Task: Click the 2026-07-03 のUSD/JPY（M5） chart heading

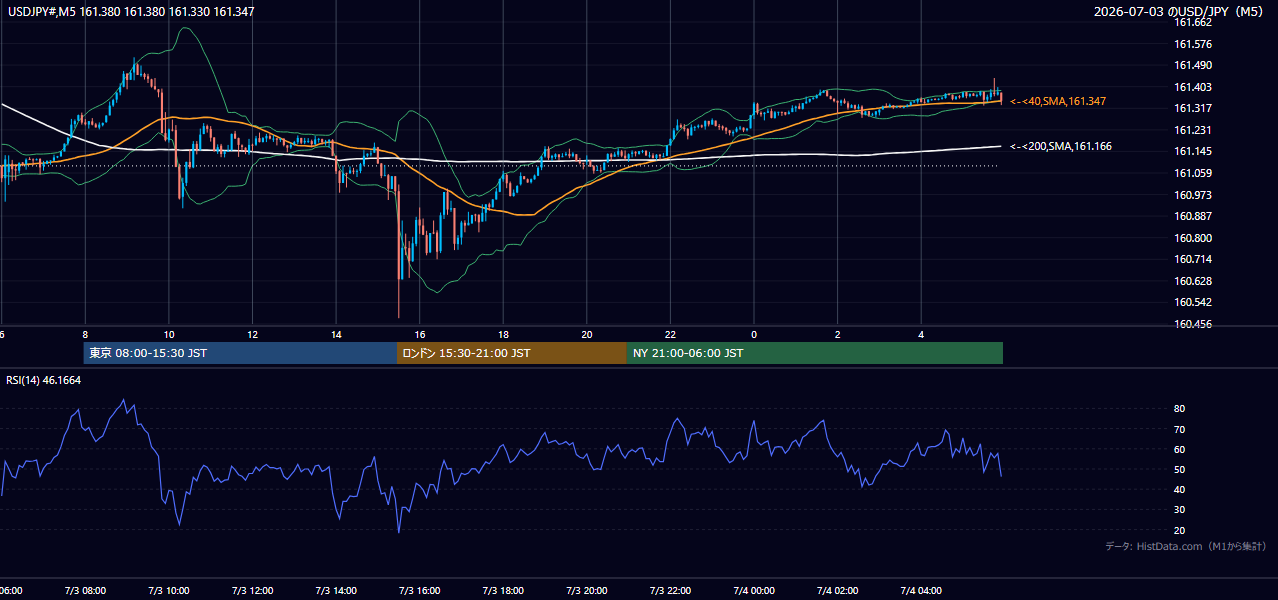Action: 1180,12
